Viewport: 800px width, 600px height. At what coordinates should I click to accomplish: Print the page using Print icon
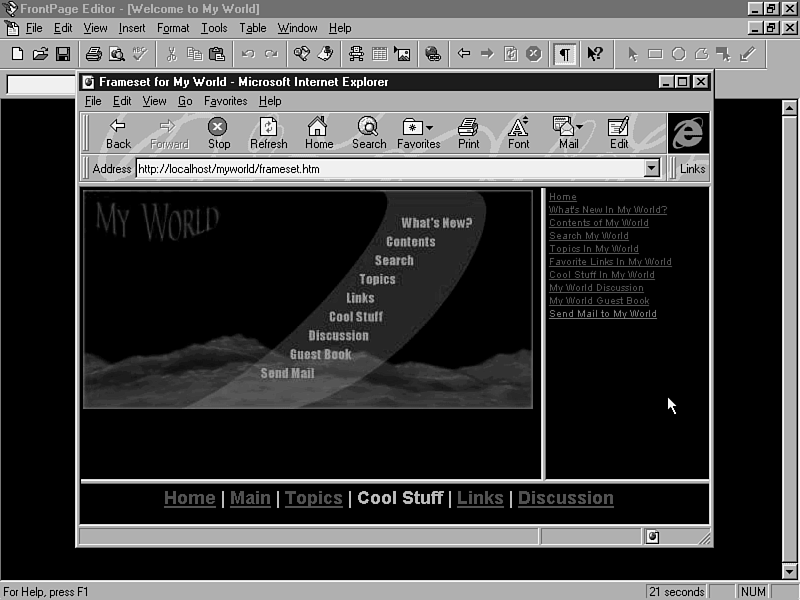click(x=468, y=133)
